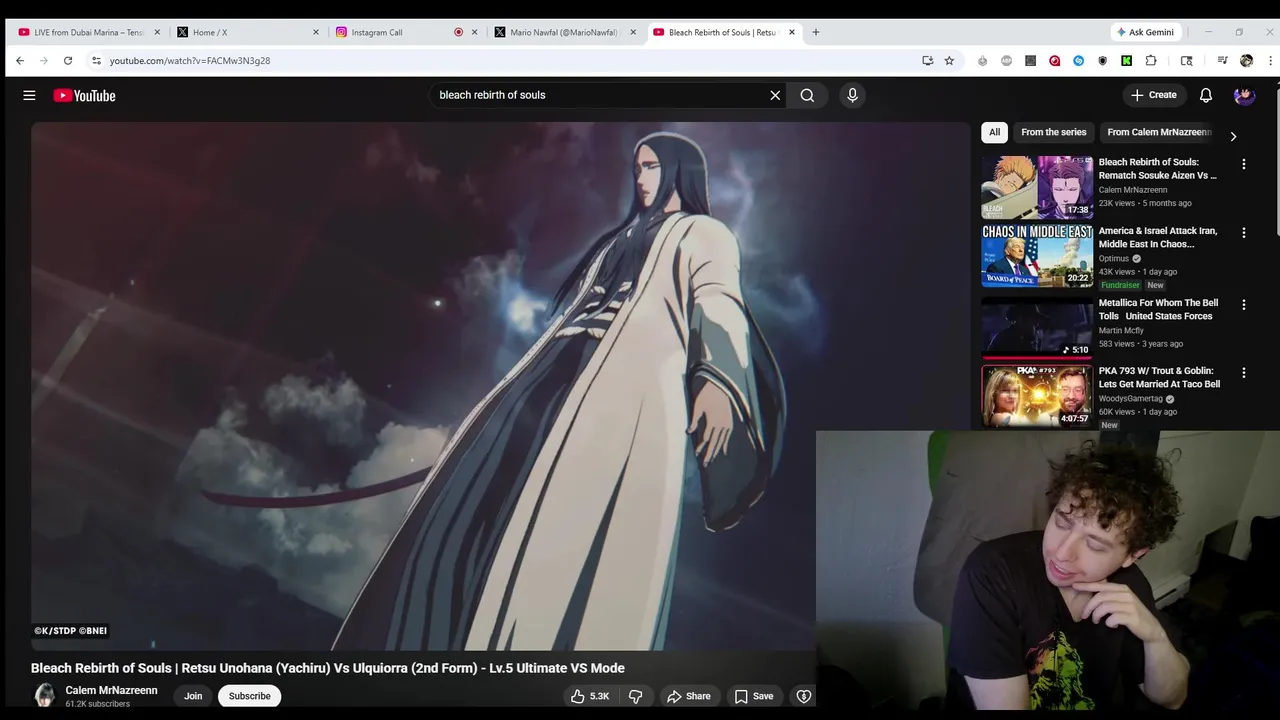Image resolution: width=1280 pixels, height=720 pixels.
Task: Open Bleach Rebirth of Souls: Rematch title
Action: point(1158,168)
